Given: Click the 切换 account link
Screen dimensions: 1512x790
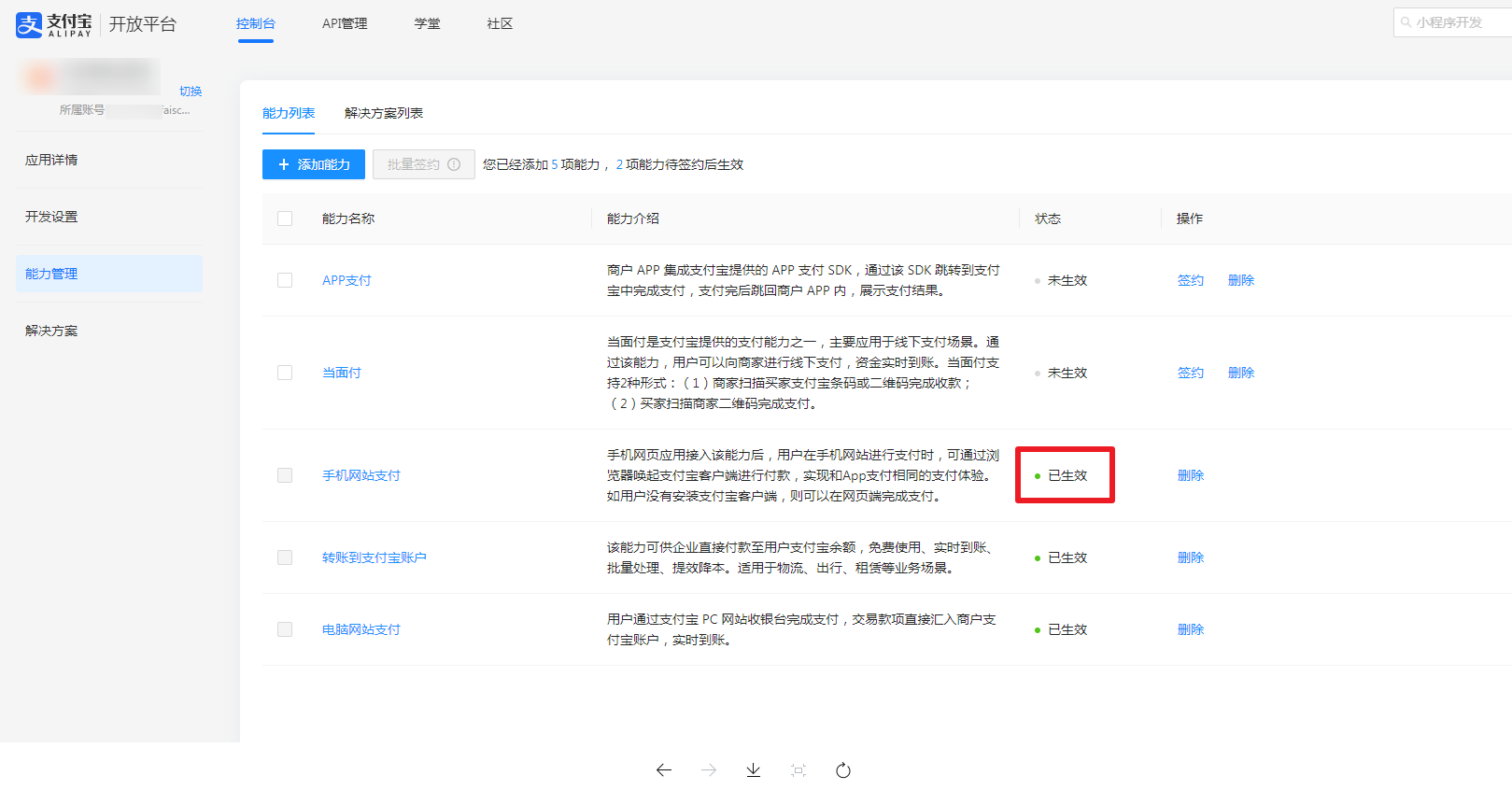Looking at the screenshot, I should pos(191,91).
